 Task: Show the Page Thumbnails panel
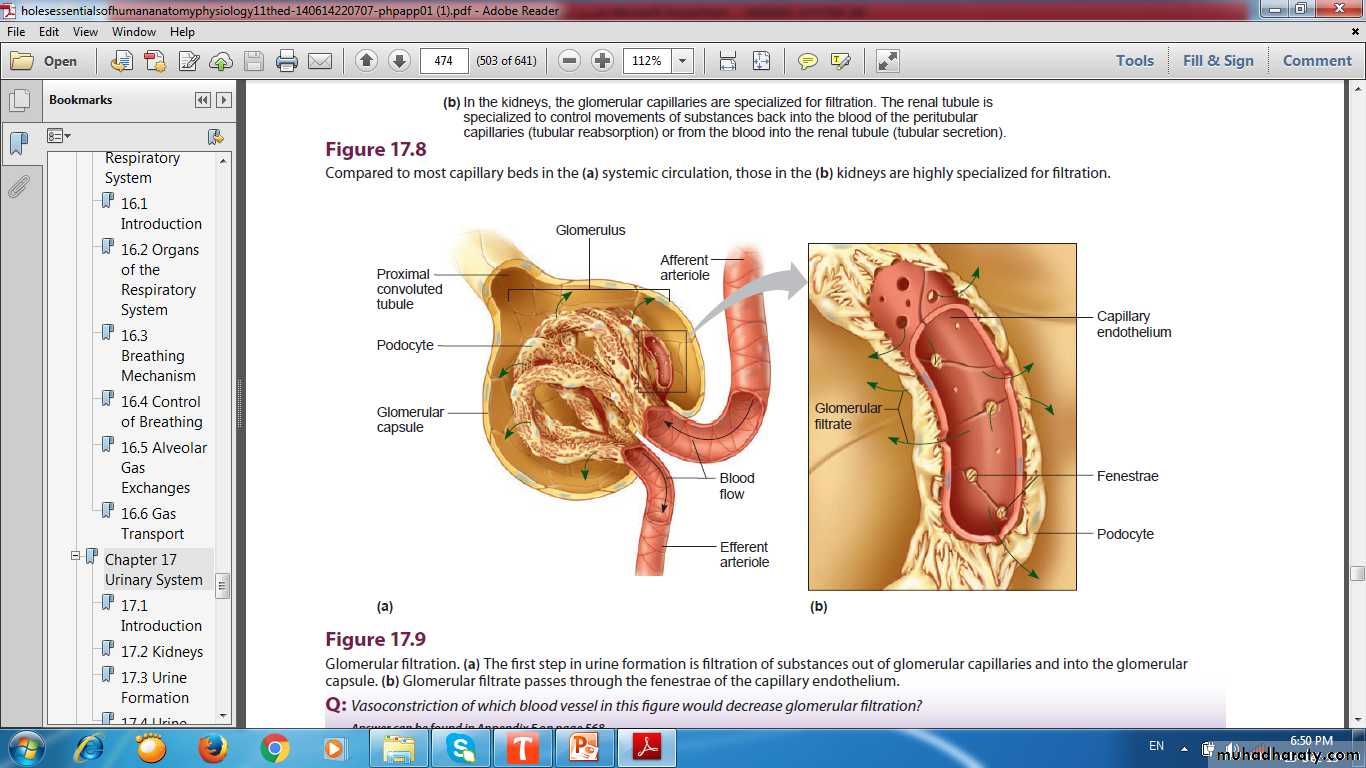(x=18, y=101)
